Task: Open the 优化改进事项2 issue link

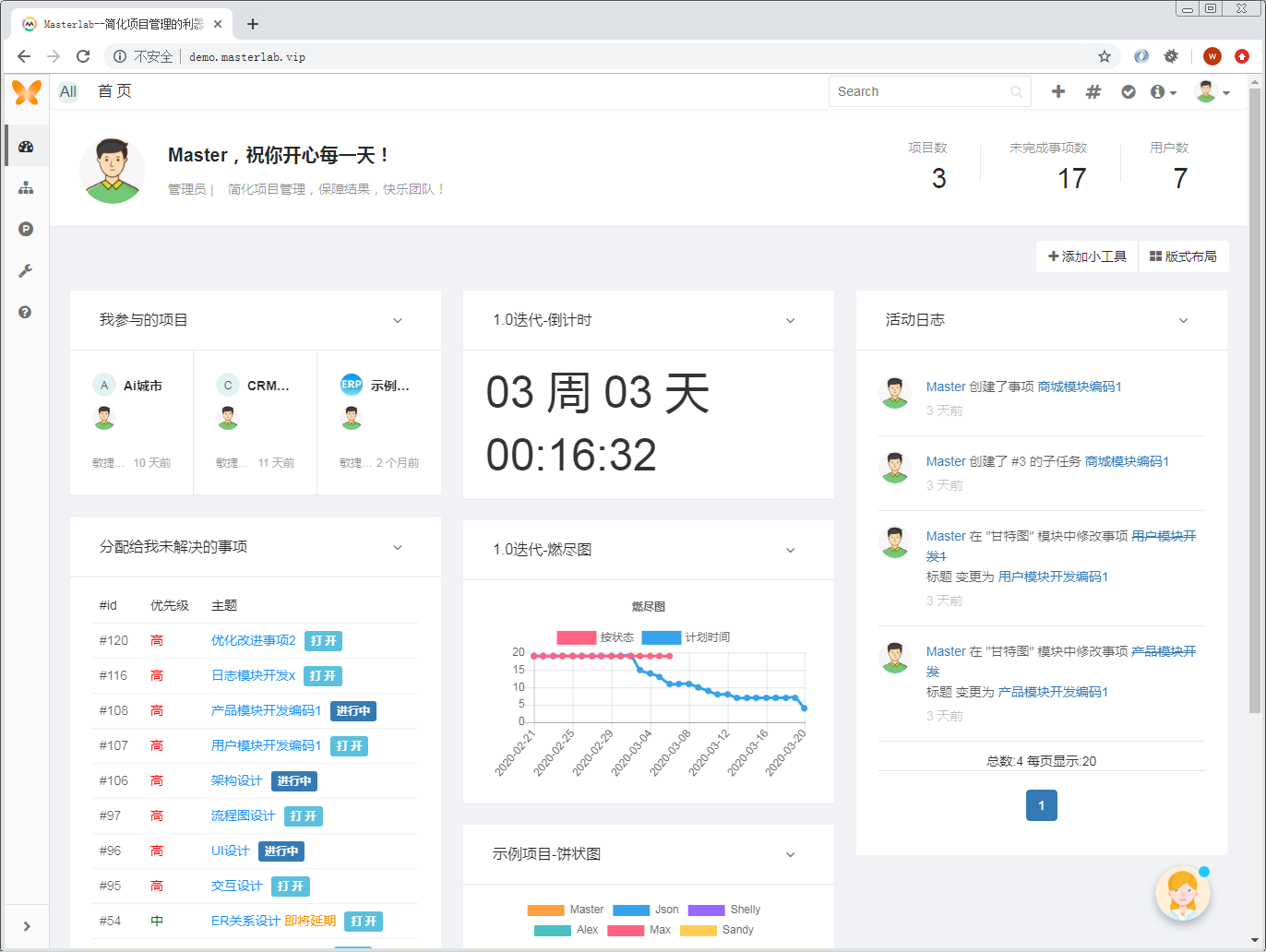Action: [254, 640]
